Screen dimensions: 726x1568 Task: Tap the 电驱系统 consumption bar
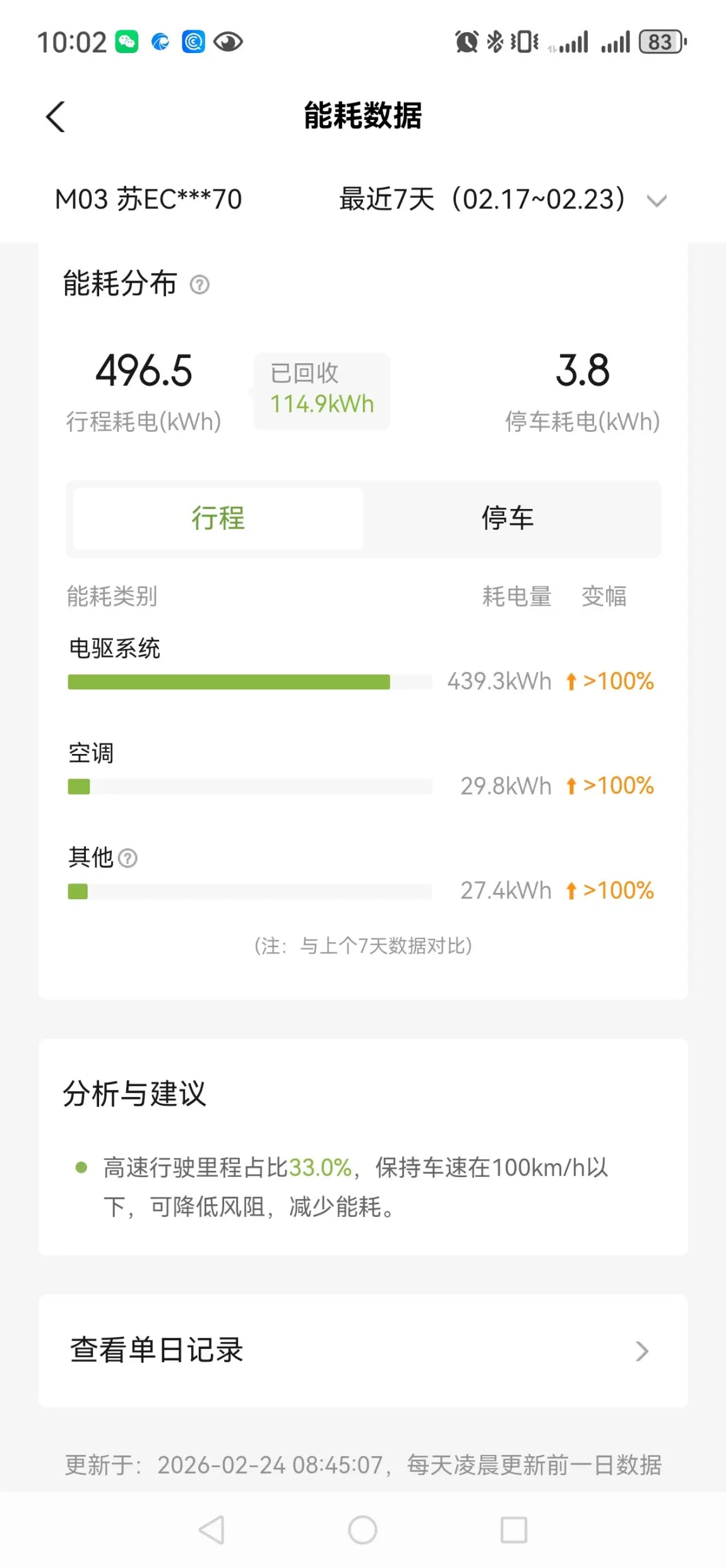coord(249,682)
